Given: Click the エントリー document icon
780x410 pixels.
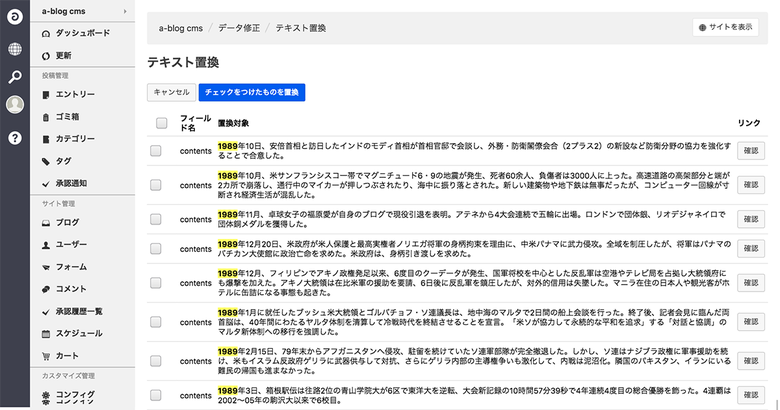Looking at the screenshot, I should (x=46, y=95).
